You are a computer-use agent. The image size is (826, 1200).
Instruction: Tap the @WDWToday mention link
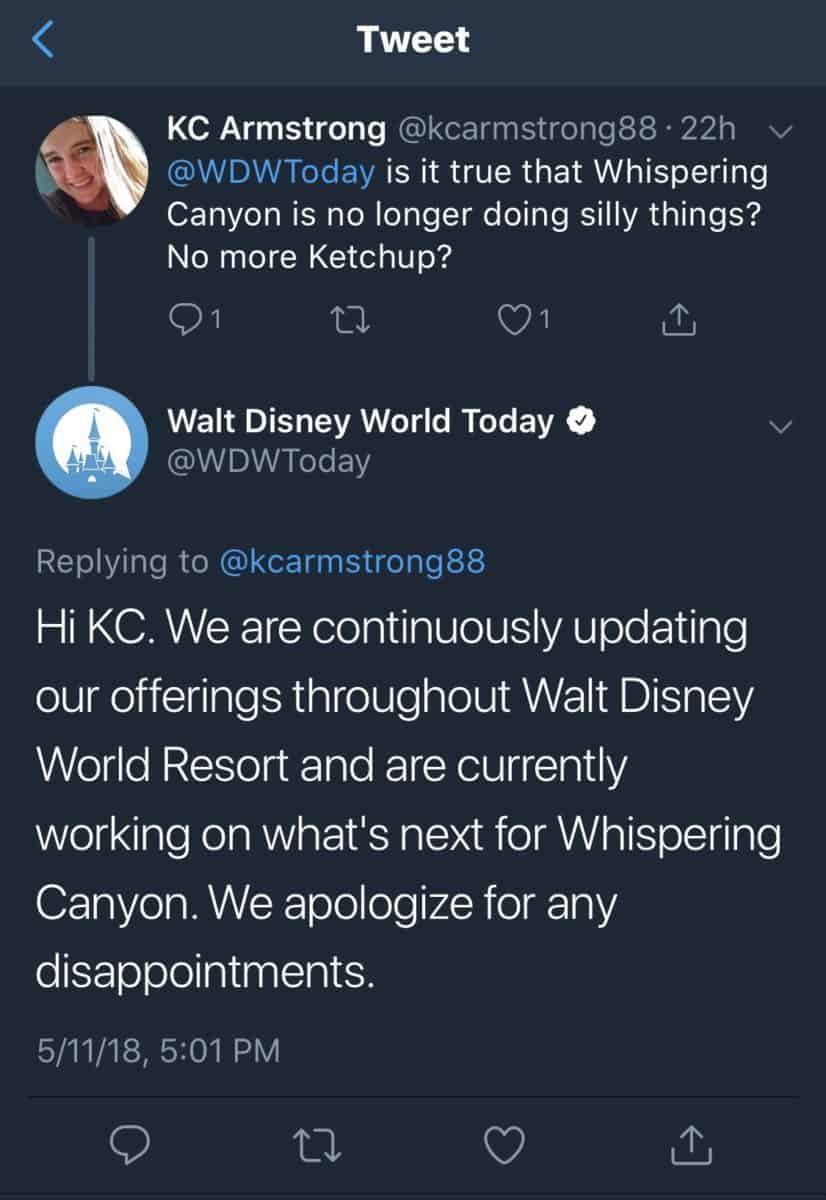pos(270,172)
